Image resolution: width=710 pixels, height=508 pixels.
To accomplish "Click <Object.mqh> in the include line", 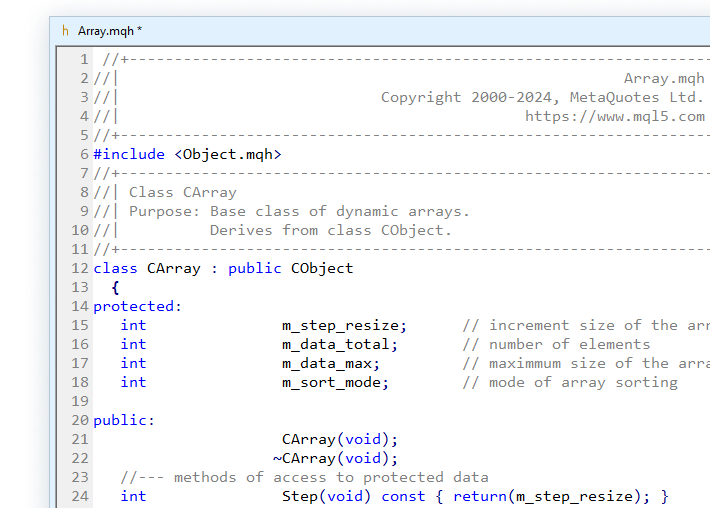I will [x=228, y=154].
